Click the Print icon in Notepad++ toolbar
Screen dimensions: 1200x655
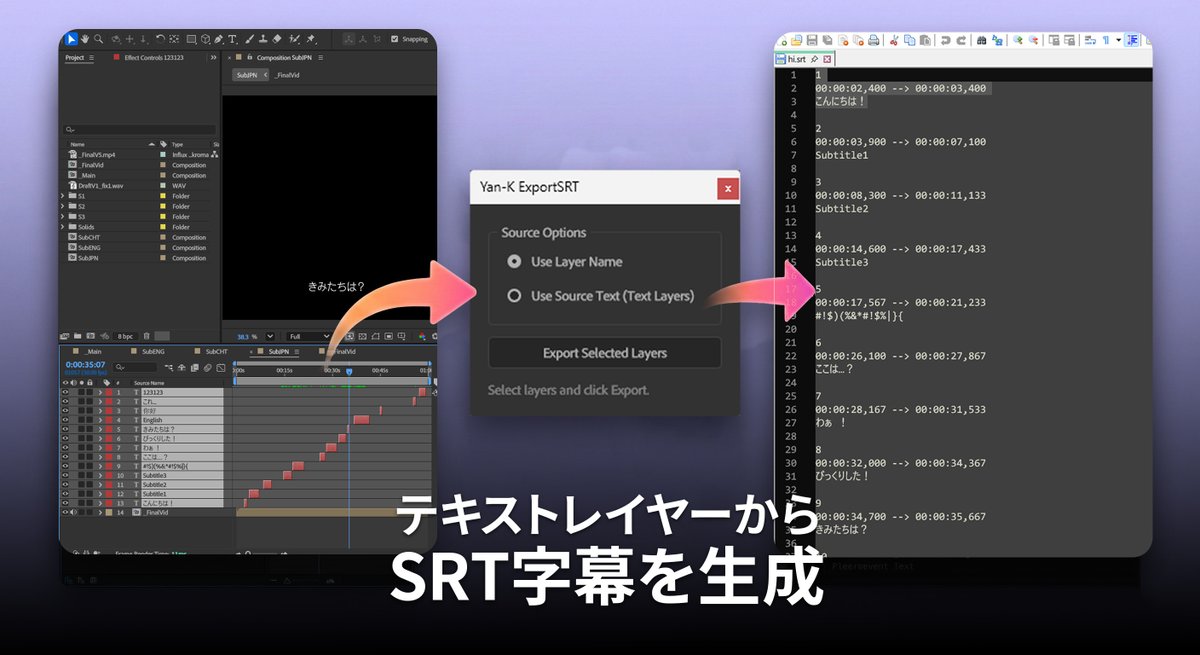pyautogui.click(x=873, y=40)
